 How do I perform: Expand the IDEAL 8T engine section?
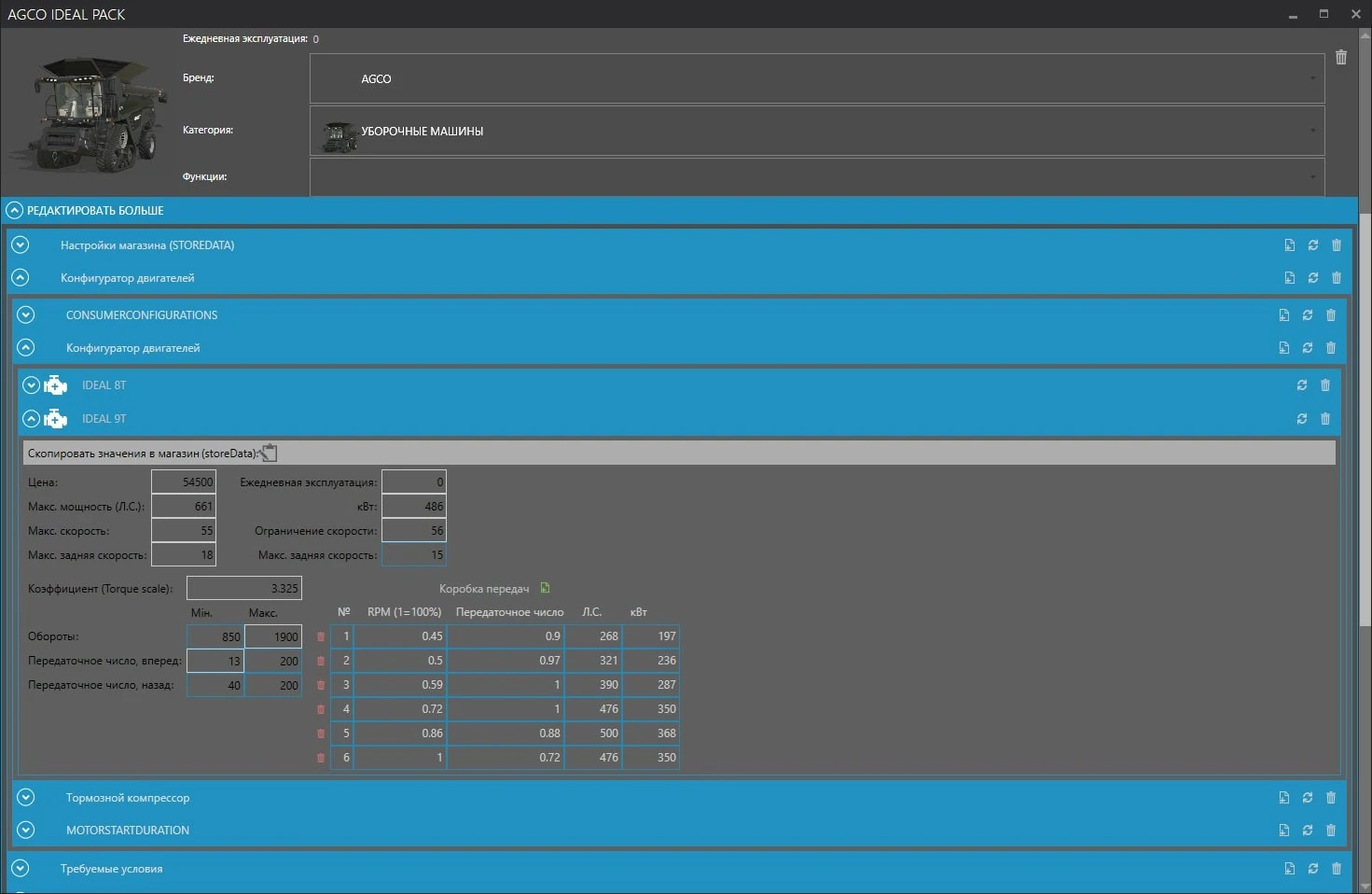coord(29,384)
